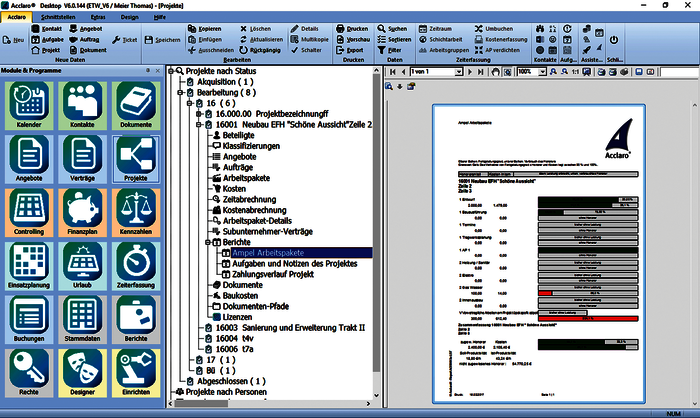Select project 16003 Sanierung und Erweiterung
Screen dimensions: 700x418
(x=290, y=328)
